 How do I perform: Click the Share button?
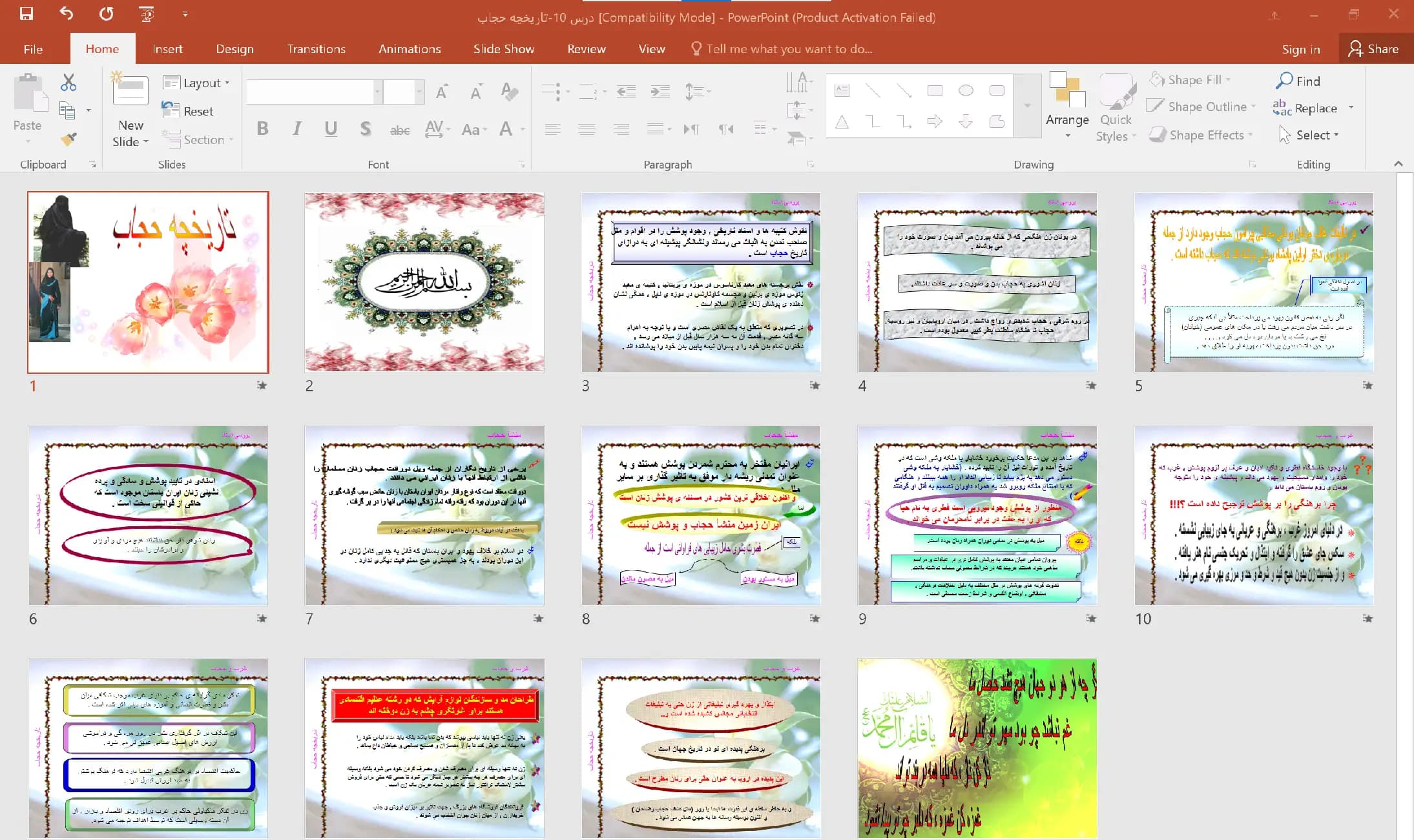pyautogui.click(x=1373, y=49)
